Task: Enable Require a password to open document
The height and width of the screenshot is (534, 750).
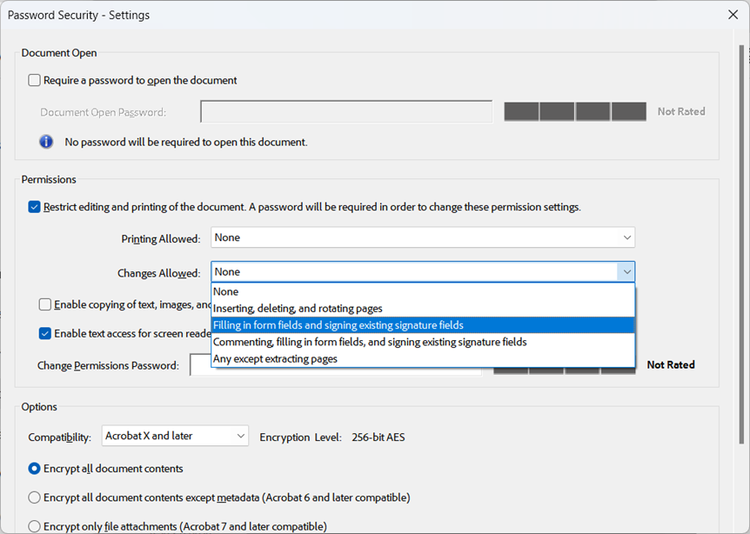Action: [x=35, y=80]
